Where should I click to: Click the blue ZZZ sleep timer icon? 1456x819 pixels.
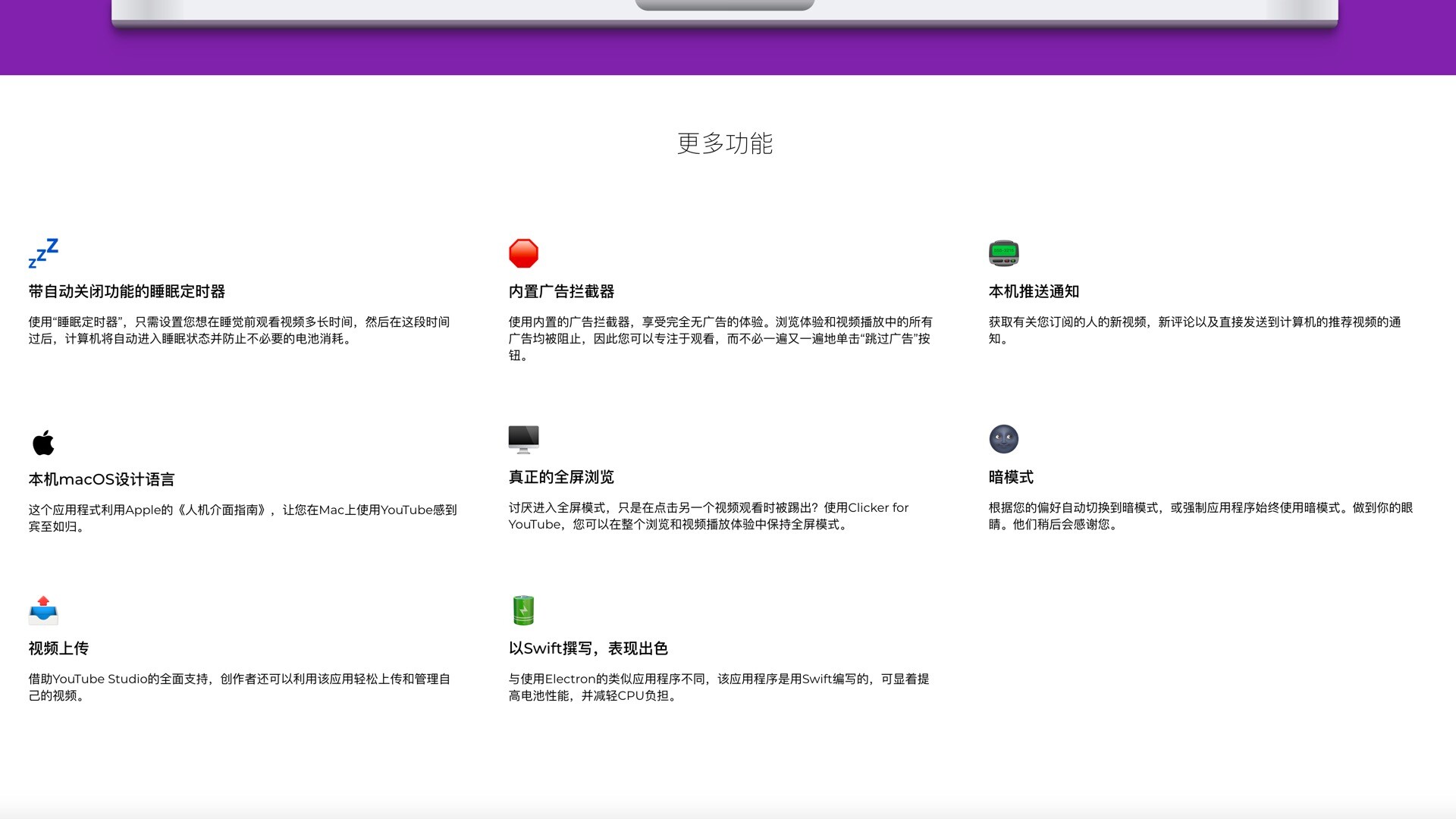(43, 253)
